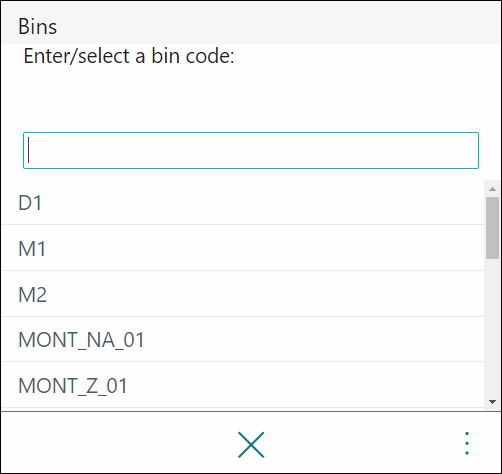Tap the first list row D1
This screenshot has width=502, height=474.
(x=243, y=202)
